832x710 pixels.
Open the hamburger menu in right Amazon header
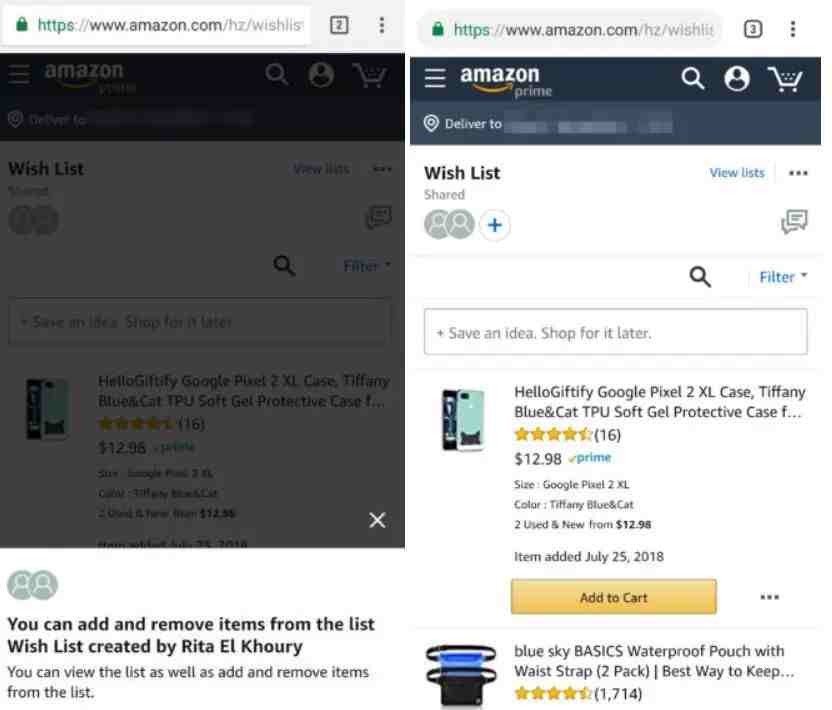[x=435, y=78]
